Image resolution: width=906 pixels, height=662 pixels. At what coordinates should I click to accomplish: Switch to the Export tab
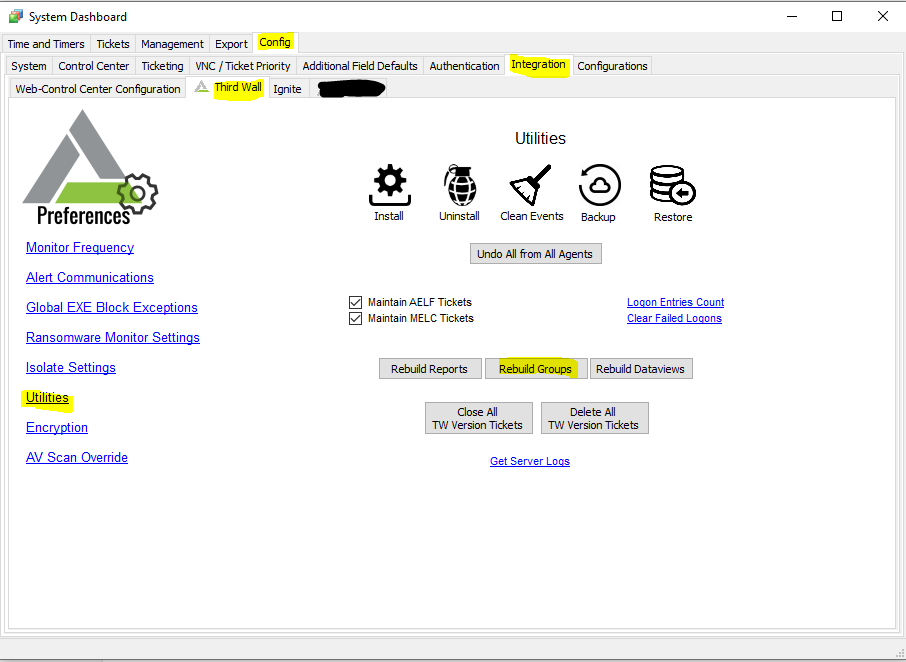point(231,44)
